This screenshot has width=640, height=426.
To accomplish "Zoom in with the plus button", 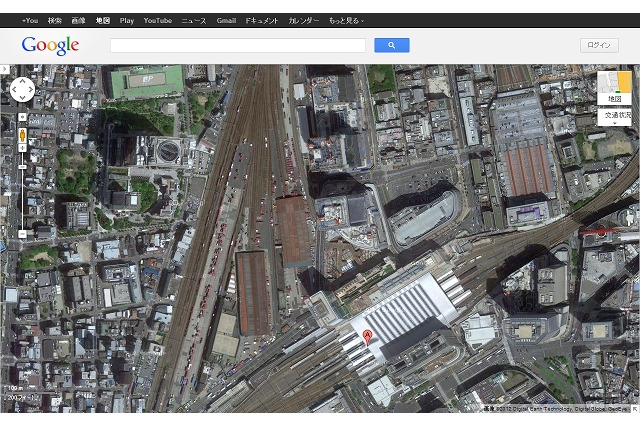I will pos(22,148).
